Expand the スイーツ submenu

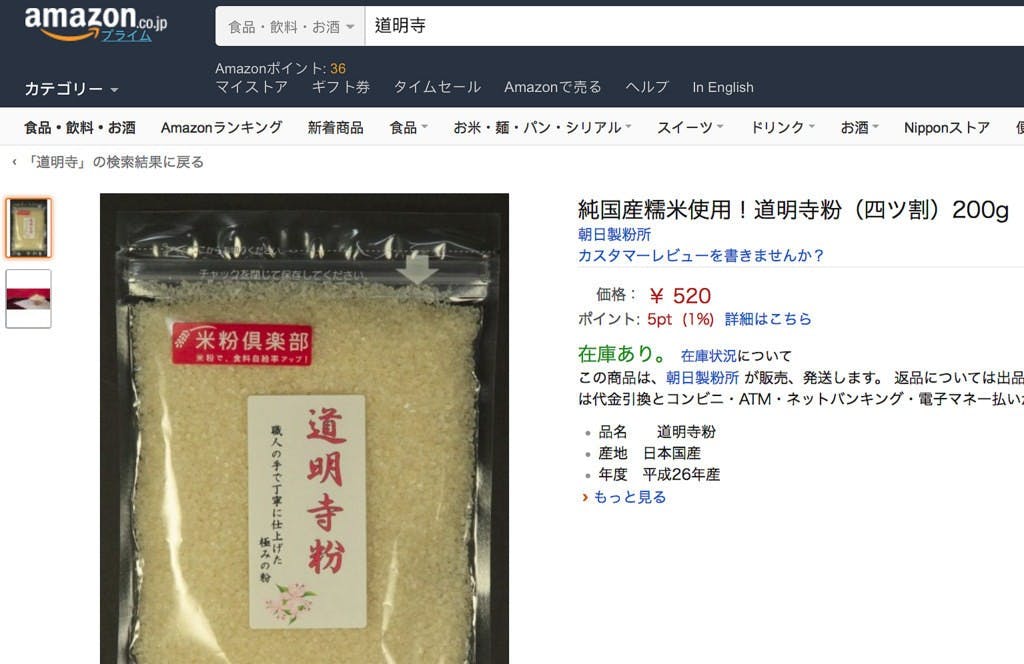tap(690, 127)
